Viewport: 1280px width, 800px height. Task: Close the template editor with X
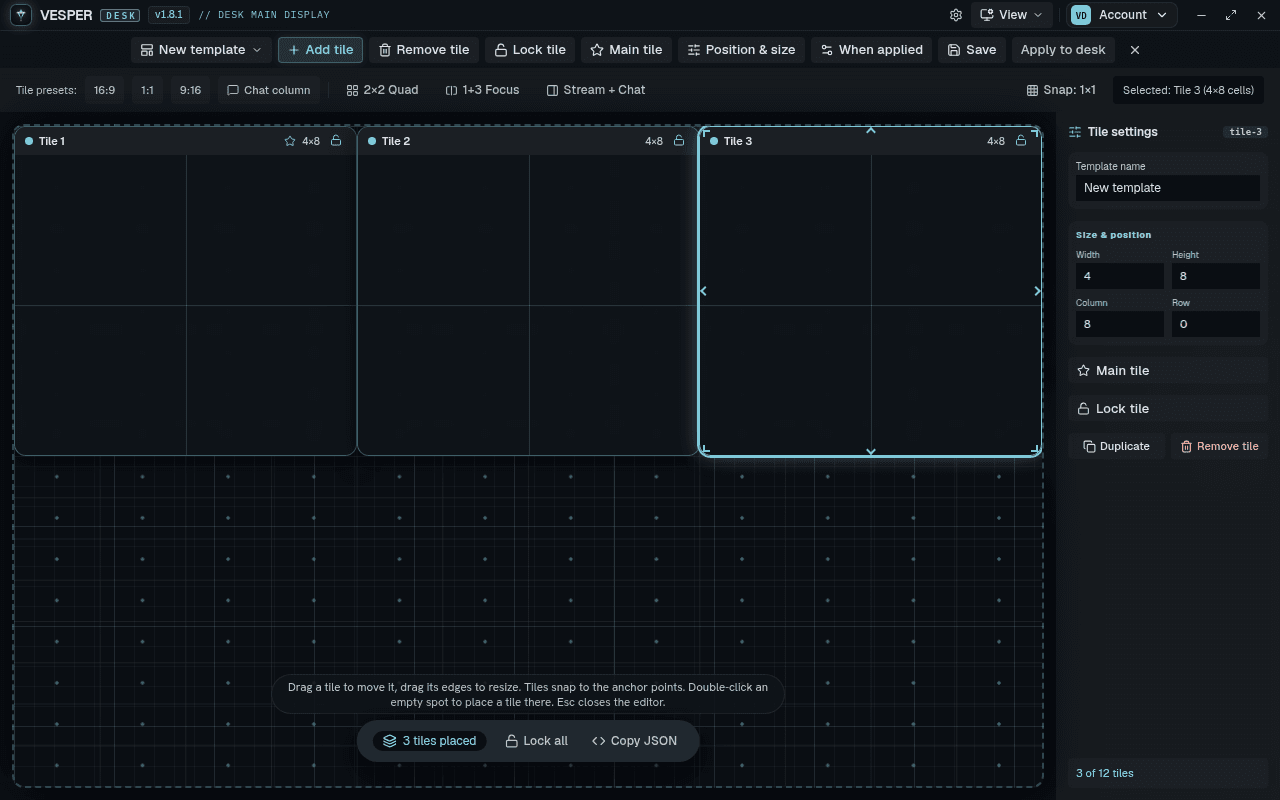click(x=1134, y=50)
